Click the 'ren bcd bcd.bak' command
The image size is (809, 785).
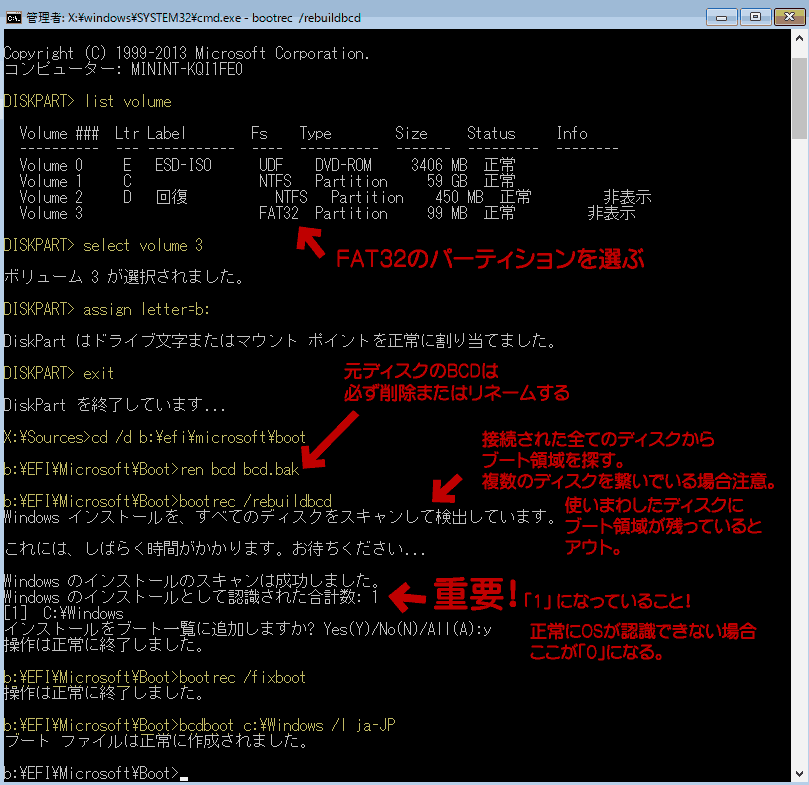coord(240,470)
